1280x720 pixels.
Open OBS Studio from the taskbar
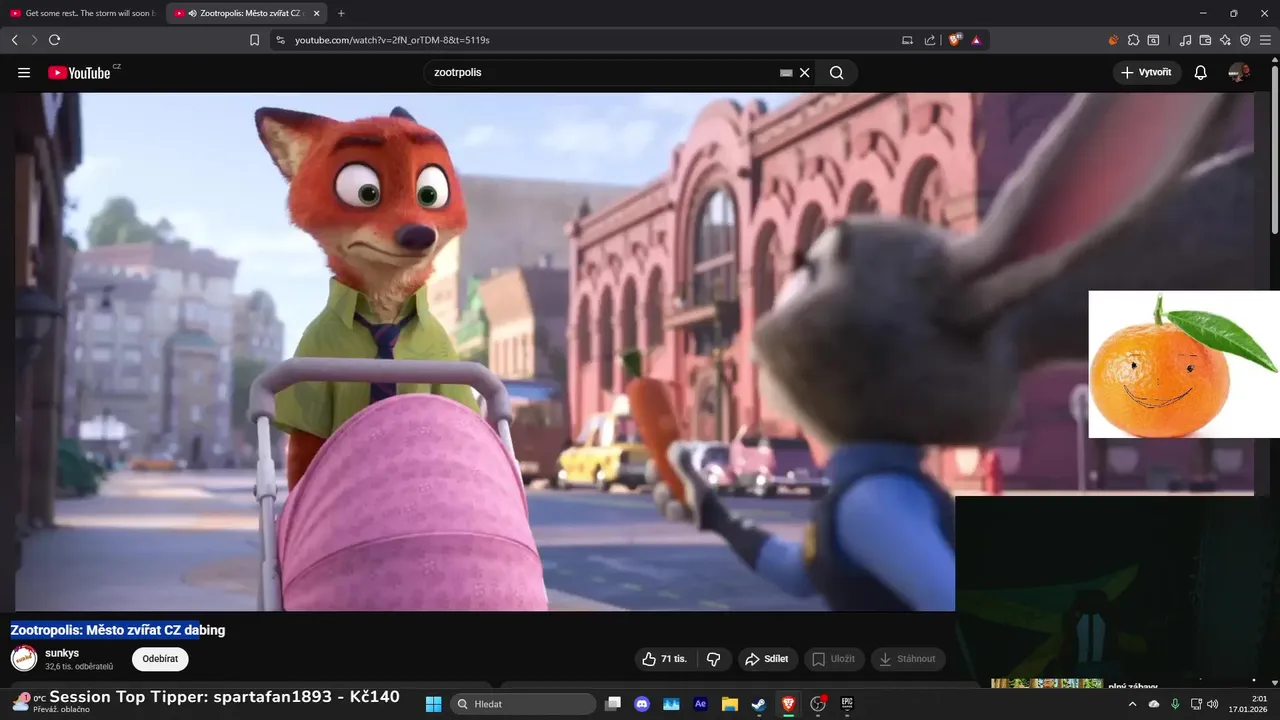pyautogui.click(x=818, y=704)
